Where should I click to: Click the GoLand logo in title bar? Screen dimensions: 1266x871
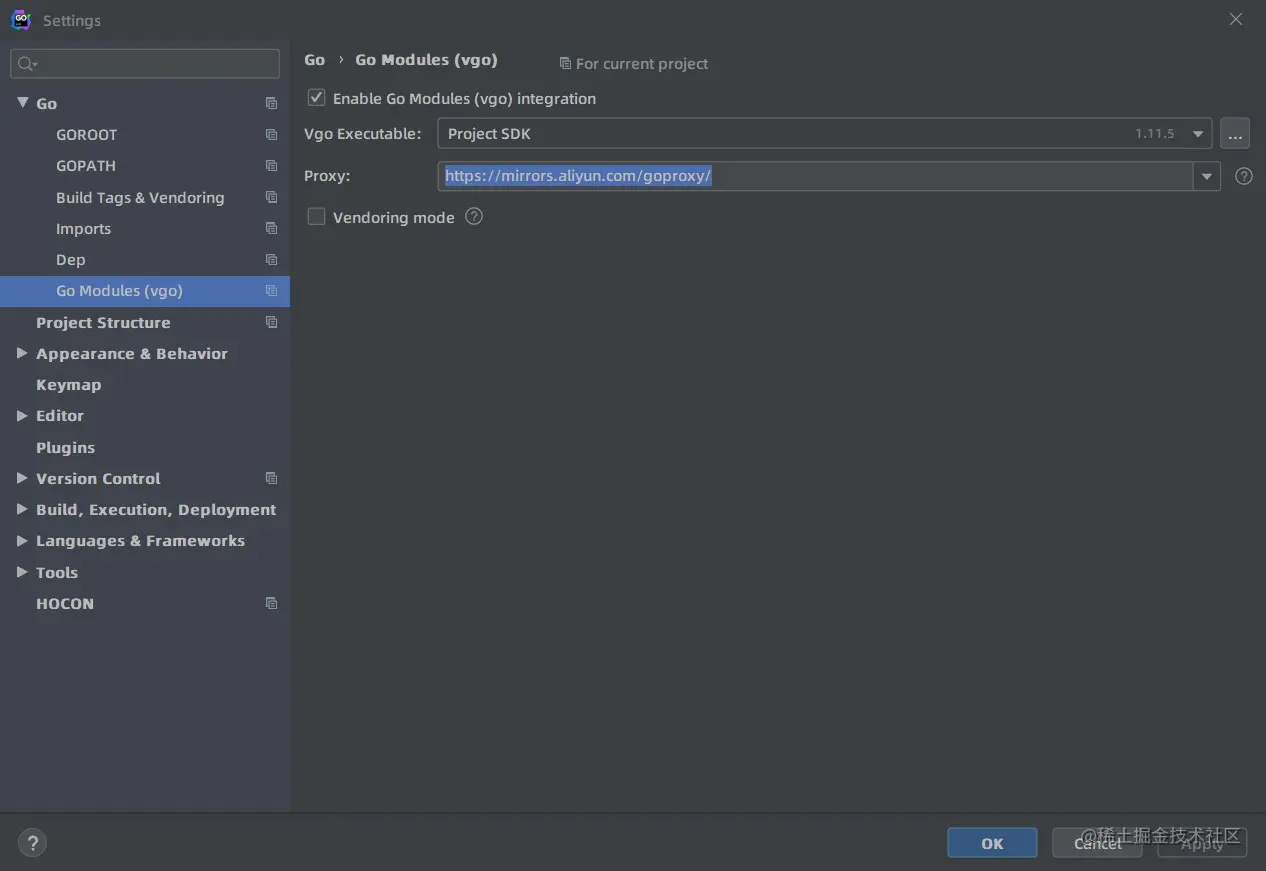click(x=21, y=20)
